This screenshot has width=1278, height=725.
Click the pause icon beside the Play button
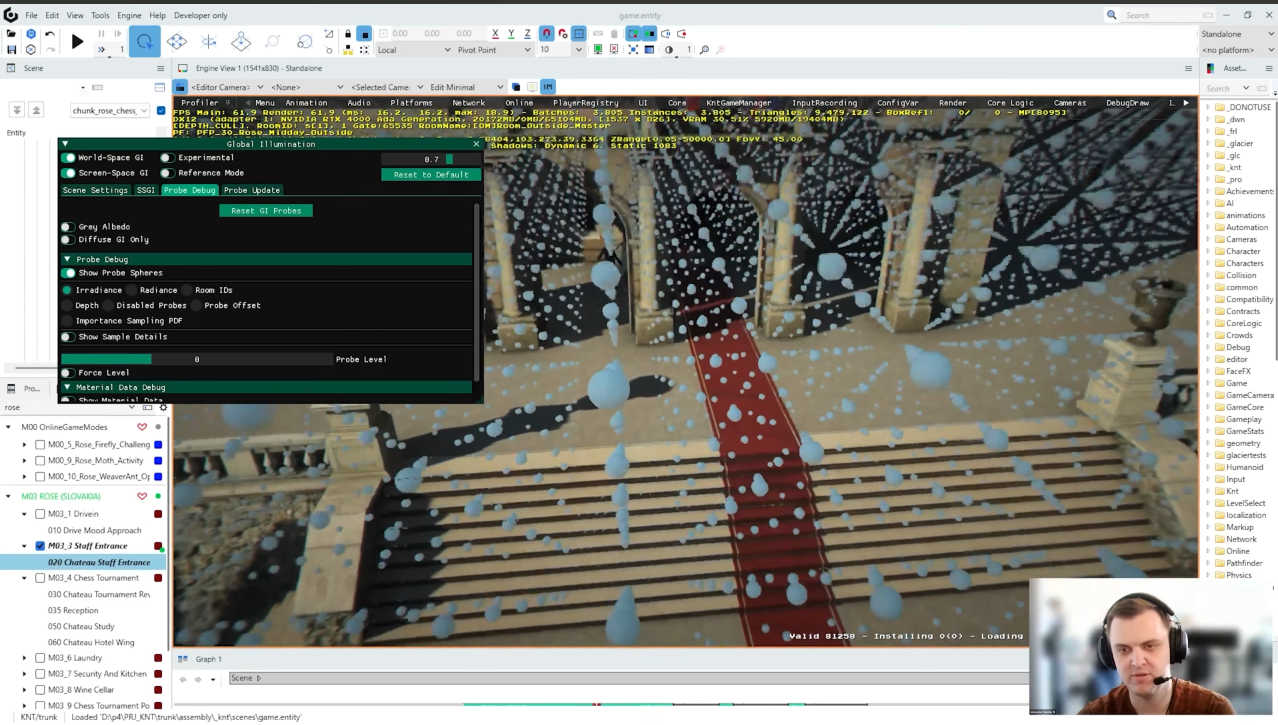pyautogui.click(x=101, y=34)
